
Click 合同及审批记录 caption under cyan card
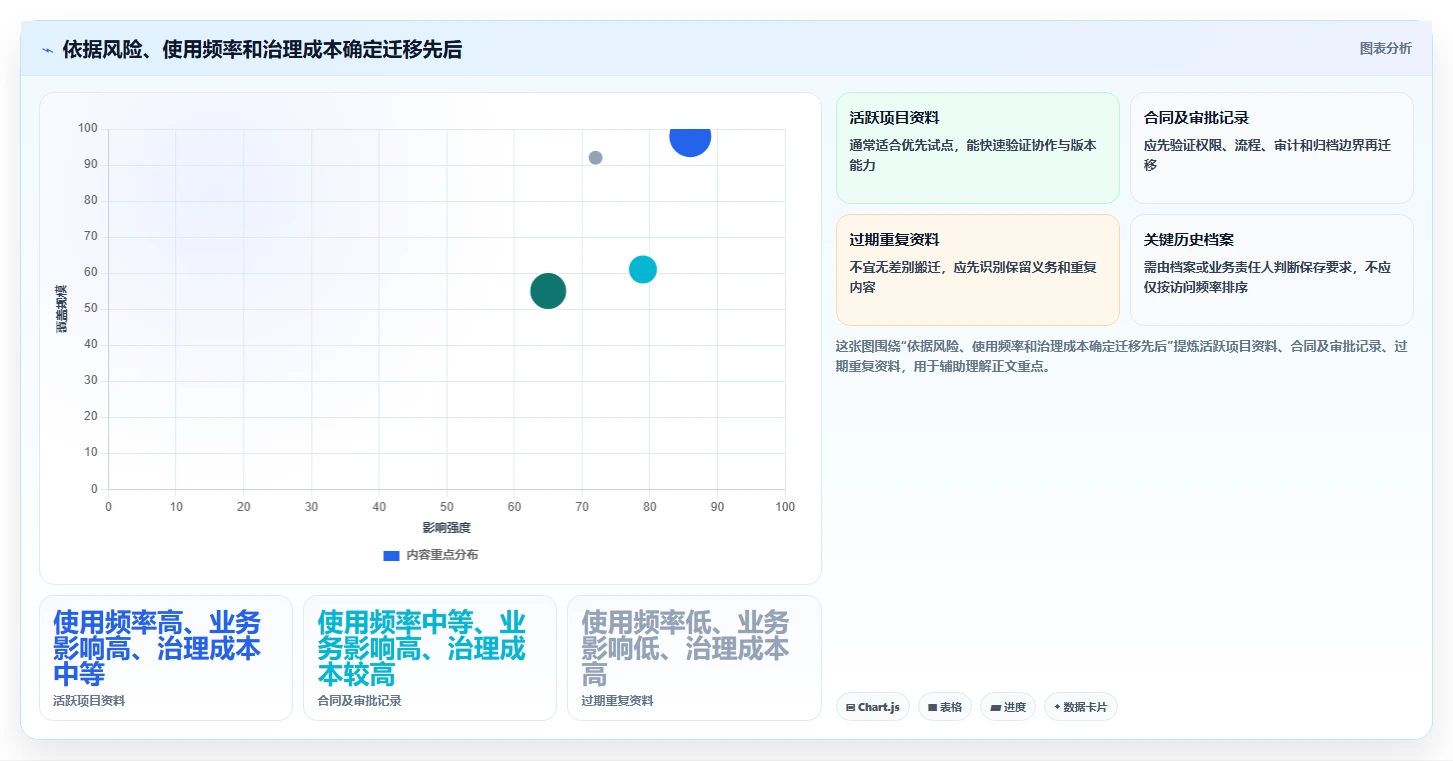[x=359, y=701]
